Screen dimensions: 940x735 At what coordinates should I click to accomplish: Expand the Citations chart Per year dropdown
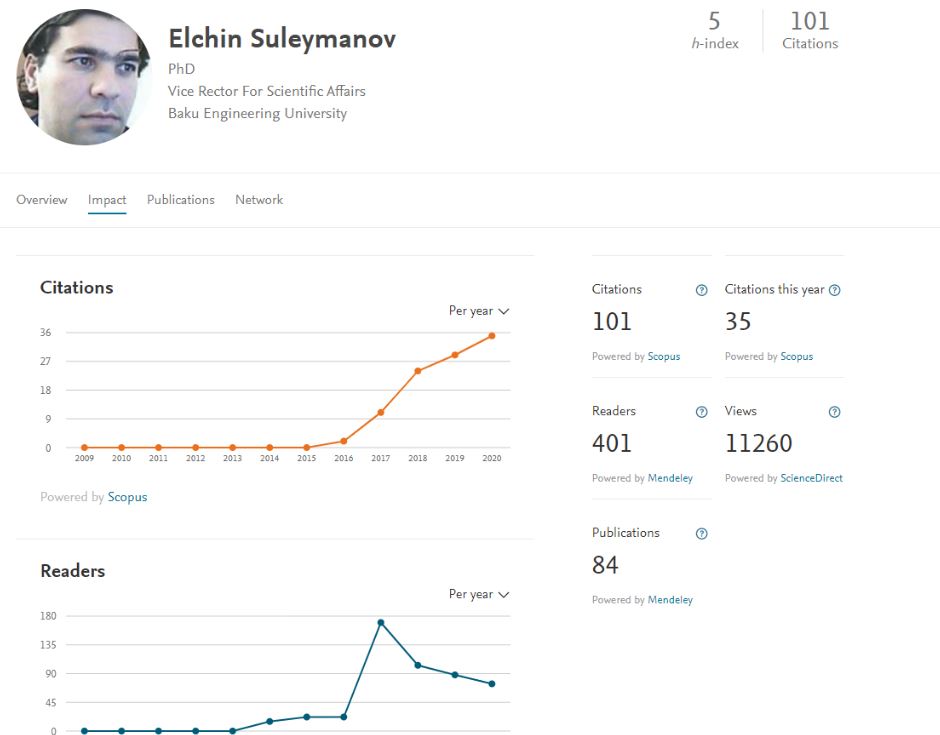click(x=478, y=311)
